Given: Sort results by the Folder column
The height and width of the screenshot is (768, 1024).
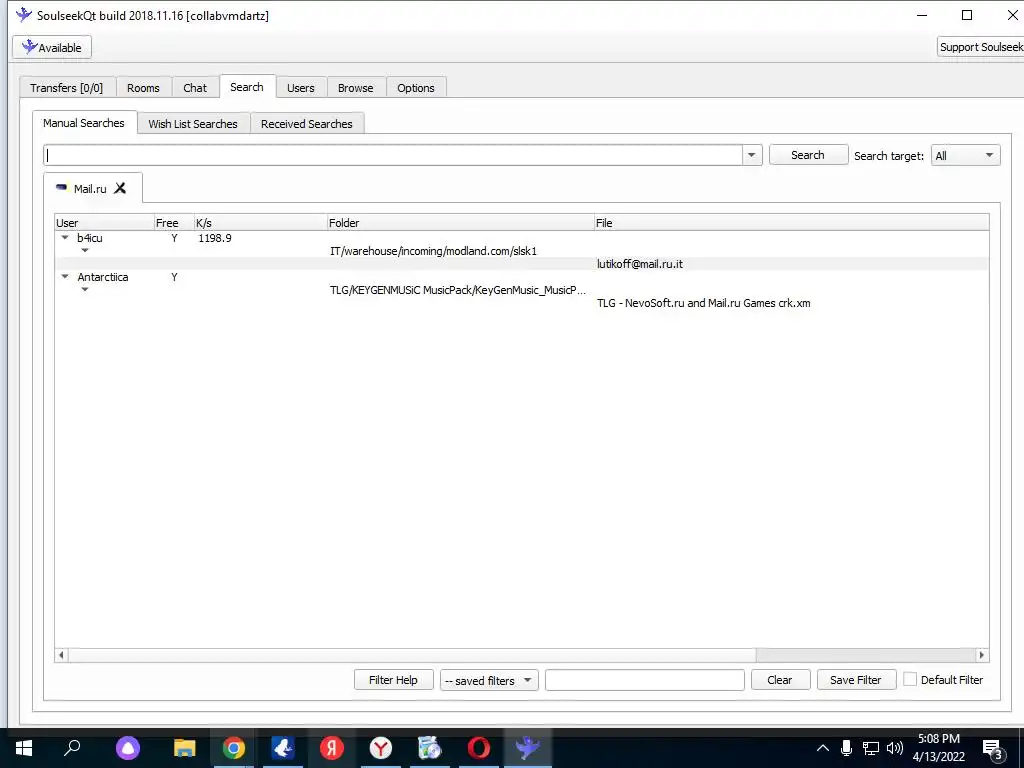Looking at the screenshot, I should 460,223.
